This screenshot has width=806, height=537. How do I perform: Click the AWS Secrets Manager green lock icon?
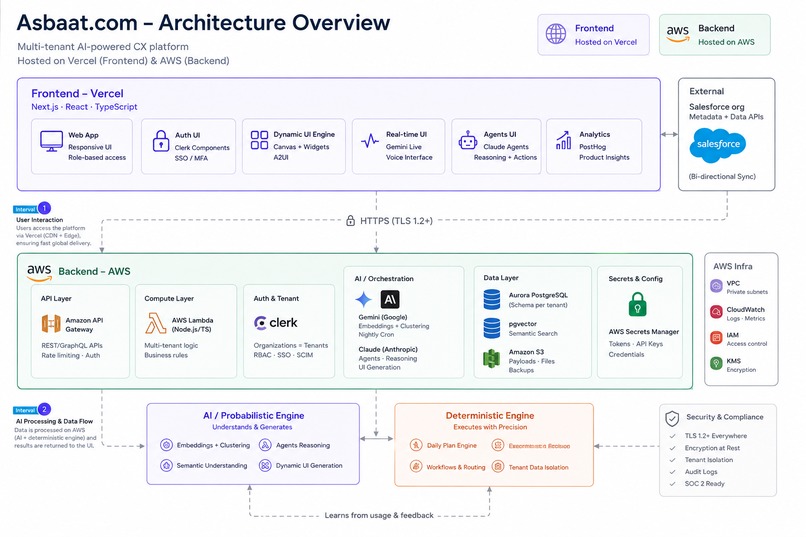coord(637,304)
